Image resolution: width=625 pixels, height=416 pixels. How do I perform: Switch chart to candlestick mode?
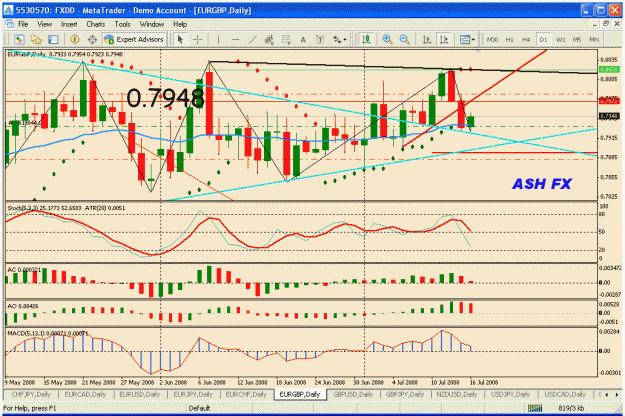366,39
